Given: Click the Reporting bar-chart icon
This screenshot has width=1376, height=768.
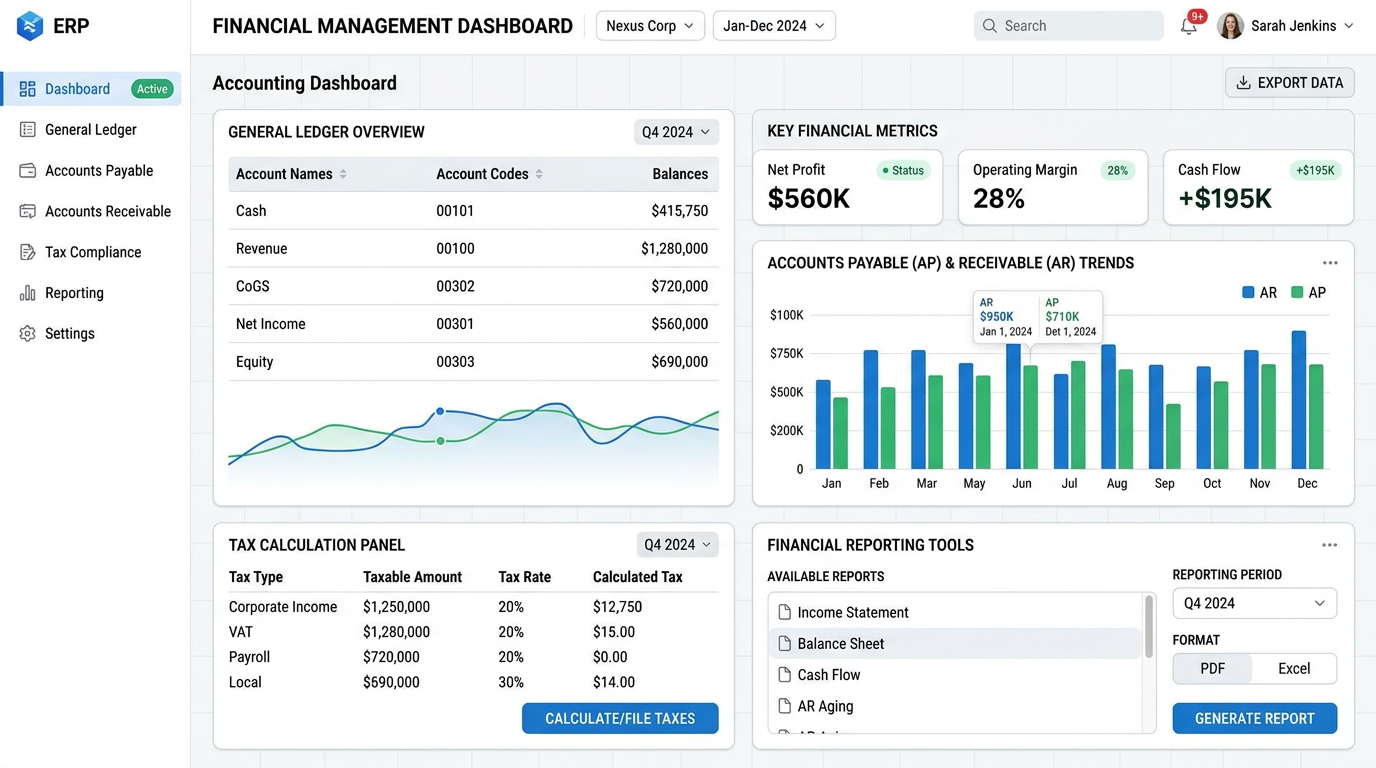Looking at the screenshot, I should pos(28,293).
